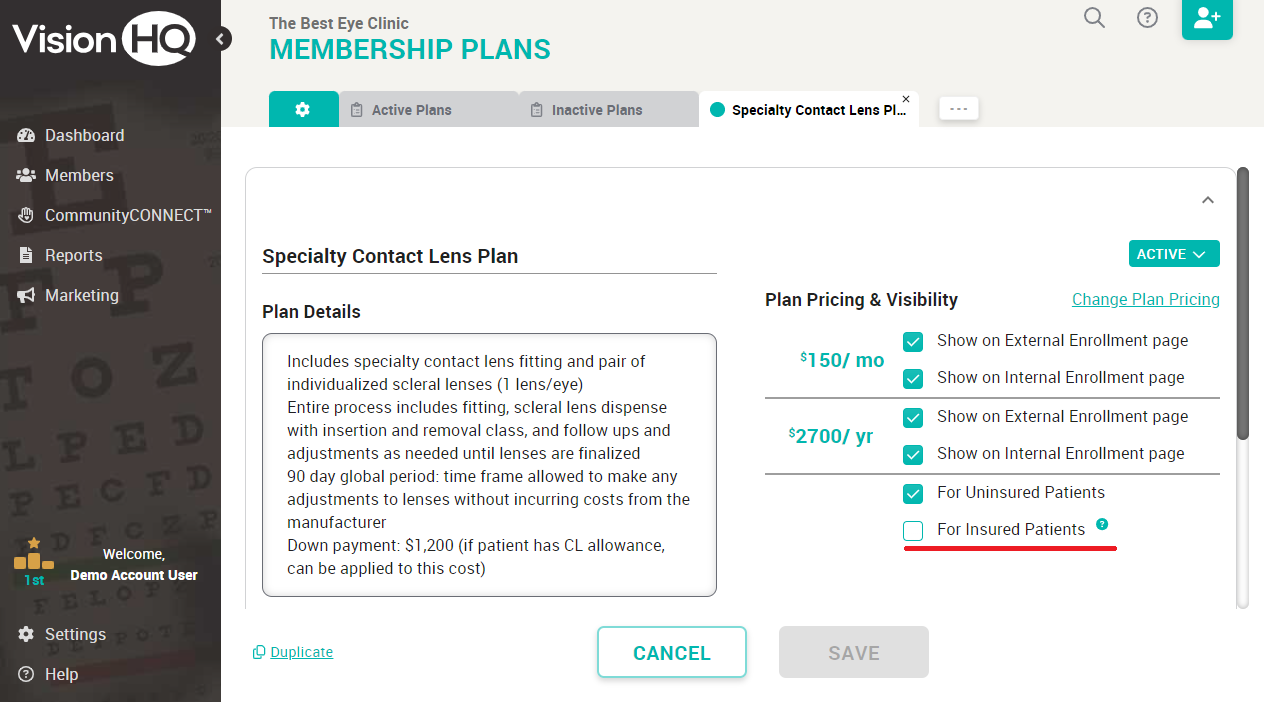Switch to the Inactive Plans tab
Screen dimensions: 1264x702
pos(597,110)
